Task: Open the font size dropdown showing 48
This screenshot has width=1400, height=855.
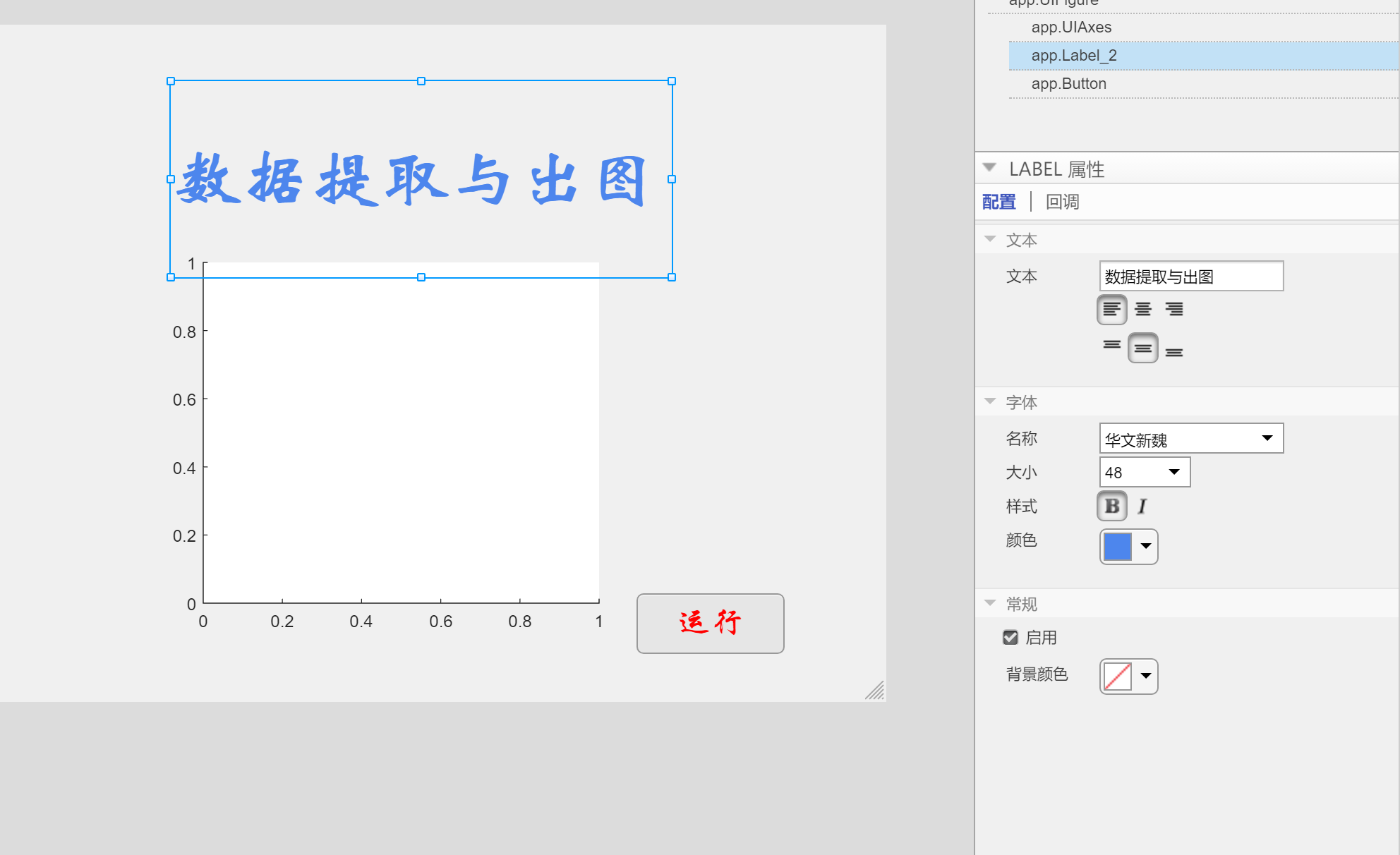Action: click(x=1173, y=472)
